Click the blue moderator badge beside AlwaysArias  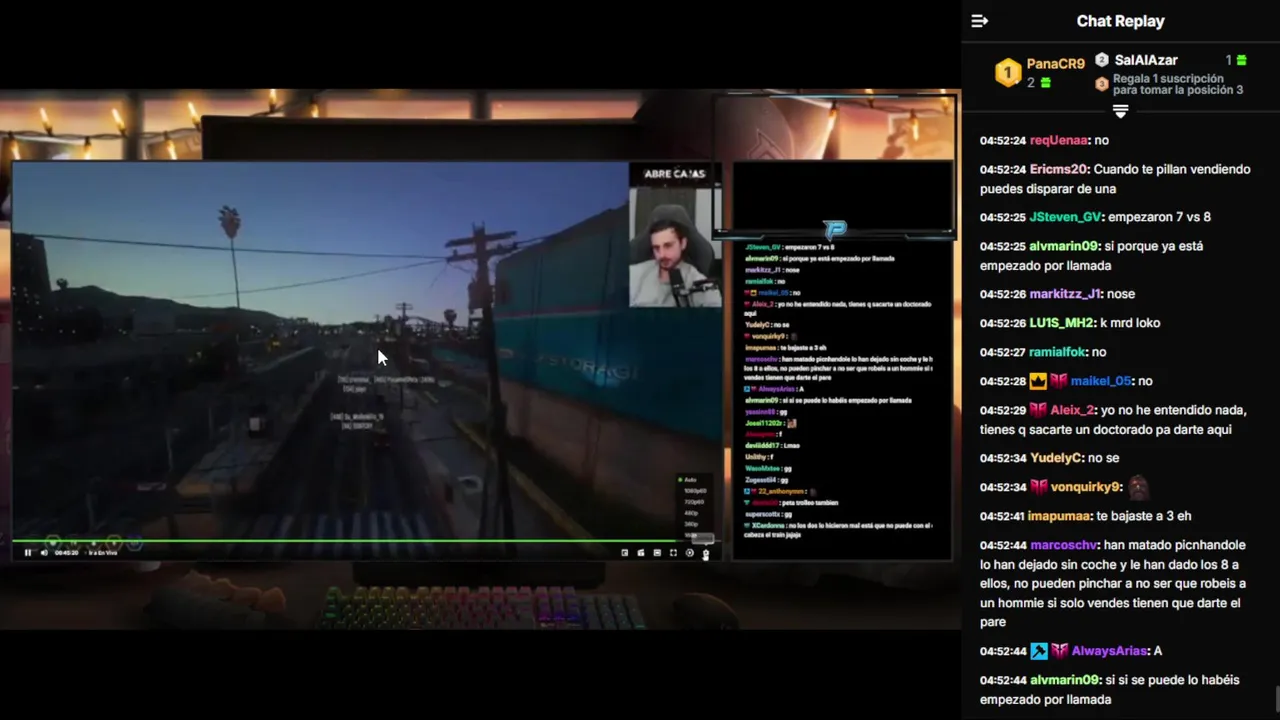tap(1038, 651)
